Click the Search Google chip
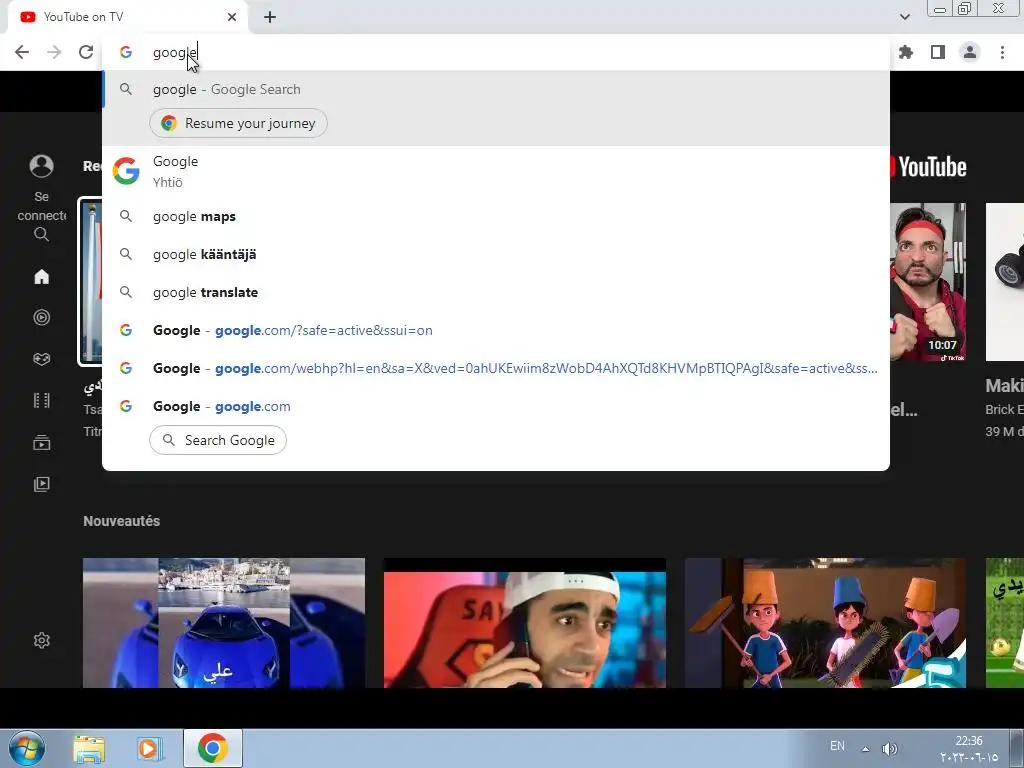Viewport: 1024px width, 768px height. tap(218, 440)
